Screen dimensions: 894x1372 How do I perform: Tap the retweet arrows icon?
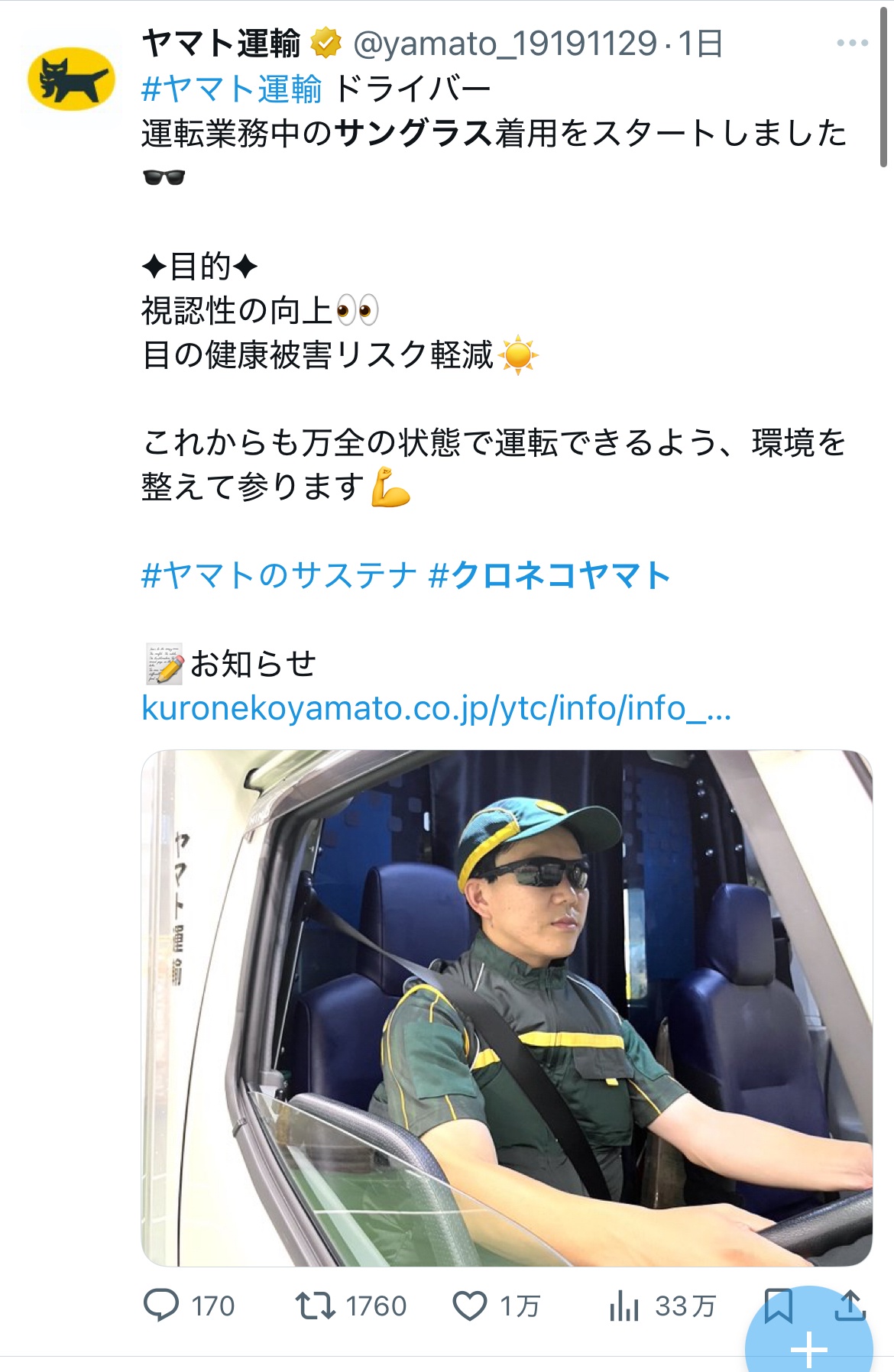pyautogui.click(x=316, y=1306)
